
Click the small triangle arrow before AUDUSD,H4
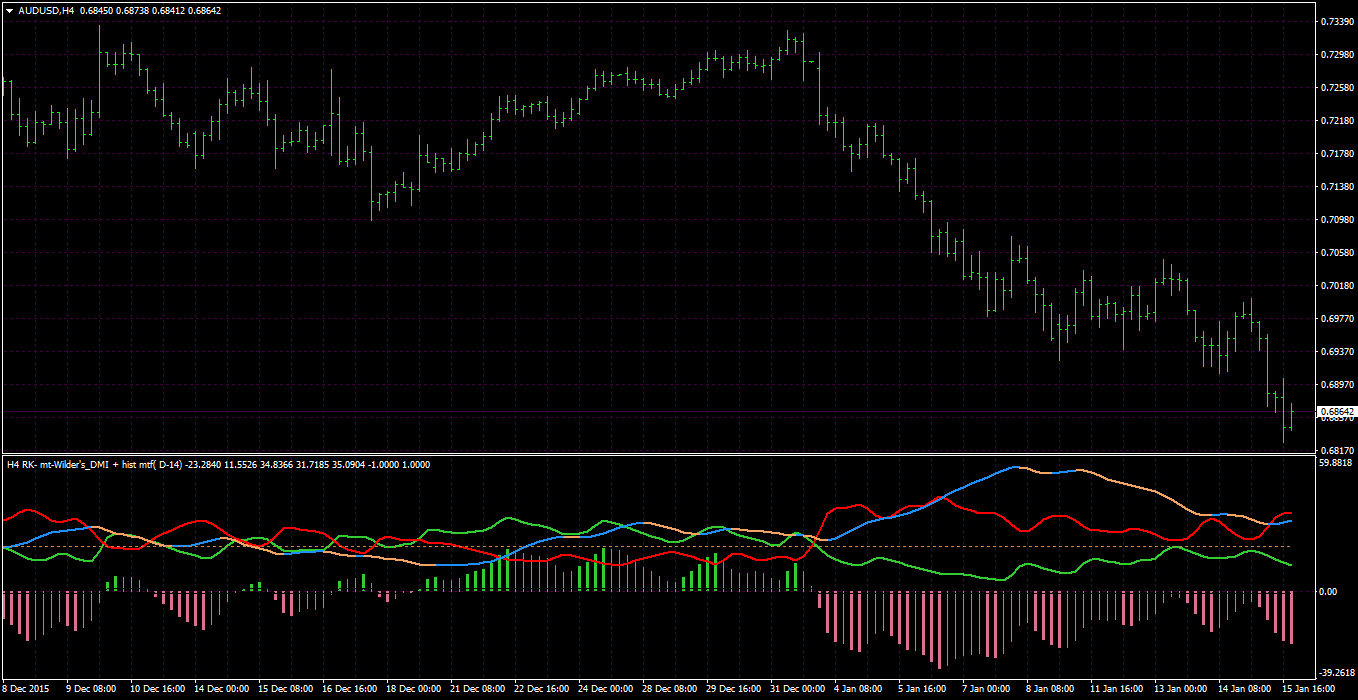coord(9,10)
